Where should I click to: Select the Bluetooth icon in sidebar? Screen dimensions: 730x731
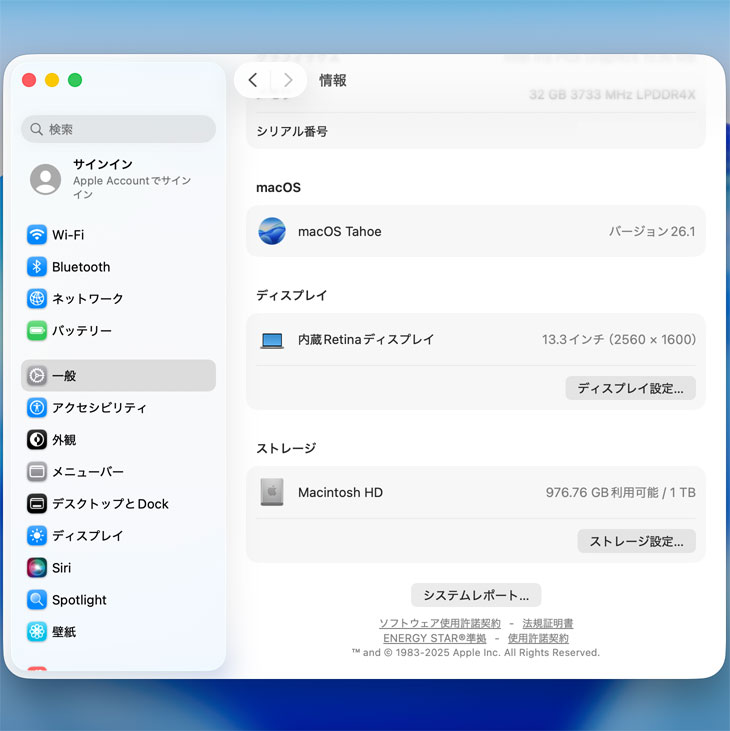click(x=37, y=267)
